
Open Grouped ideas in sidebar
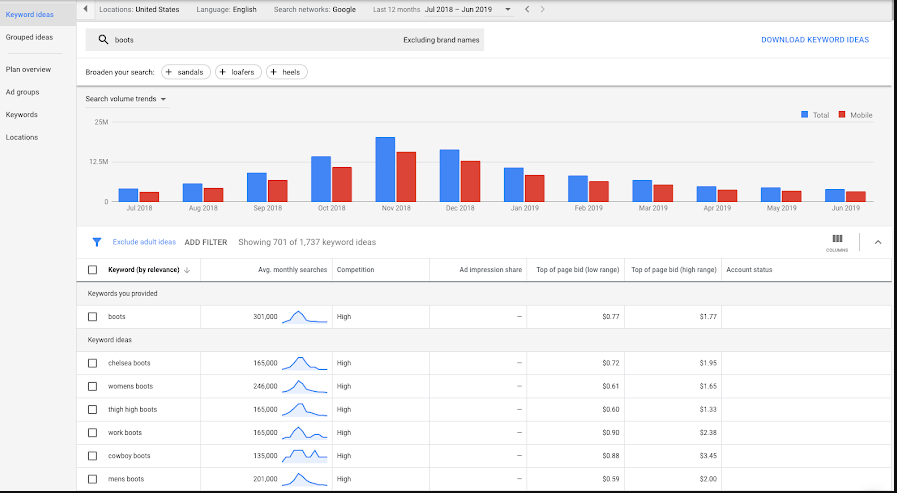(x=29, y=37)
